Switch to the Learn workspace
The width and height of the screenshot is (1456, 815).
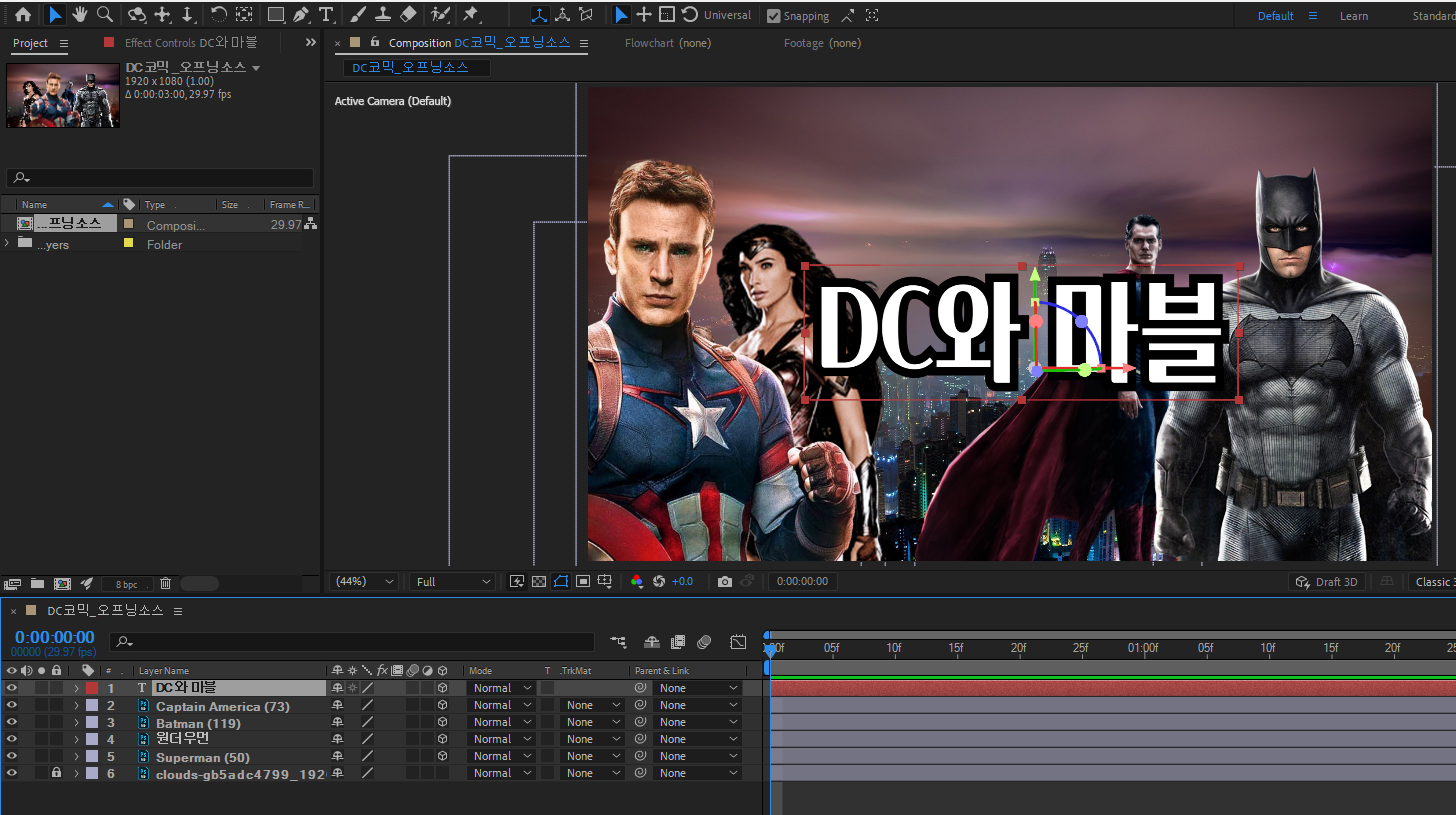1354,16
